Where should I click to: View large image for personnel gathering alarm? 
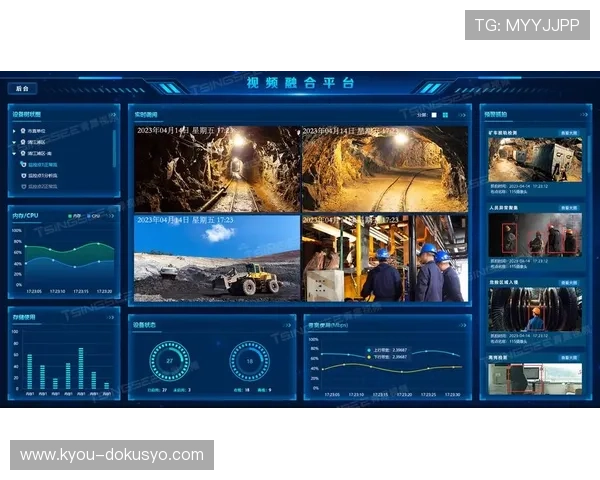click(570, 208)
